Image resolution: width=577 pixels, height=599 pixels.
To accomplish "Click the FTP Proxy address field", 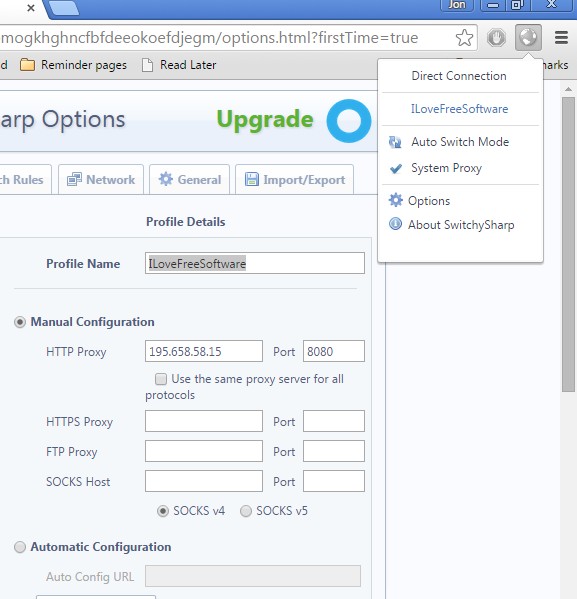I will point(204,451).
